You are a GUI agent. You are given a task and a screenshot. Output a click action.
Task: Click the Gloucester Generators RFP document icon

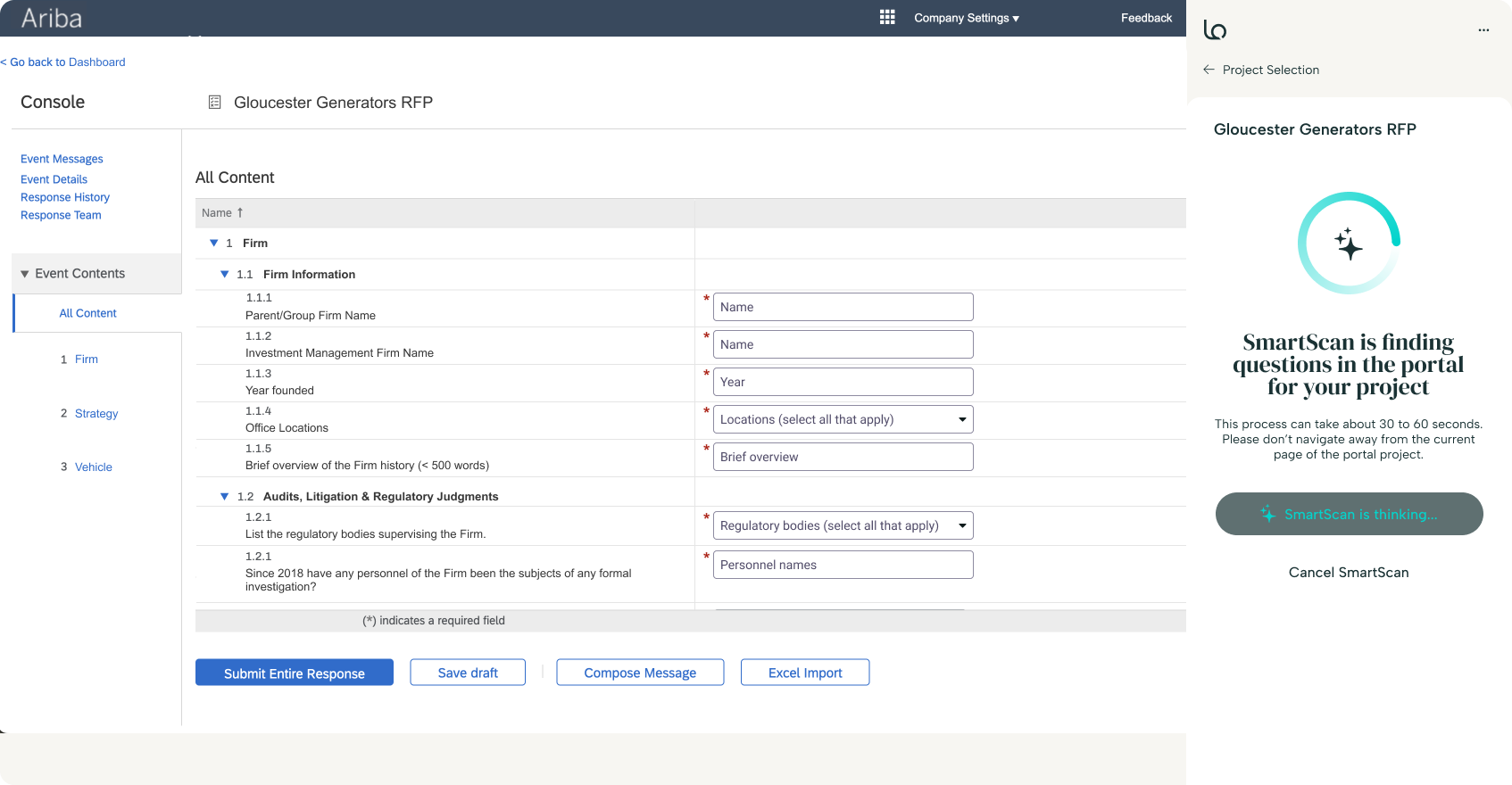pos(214,103)
